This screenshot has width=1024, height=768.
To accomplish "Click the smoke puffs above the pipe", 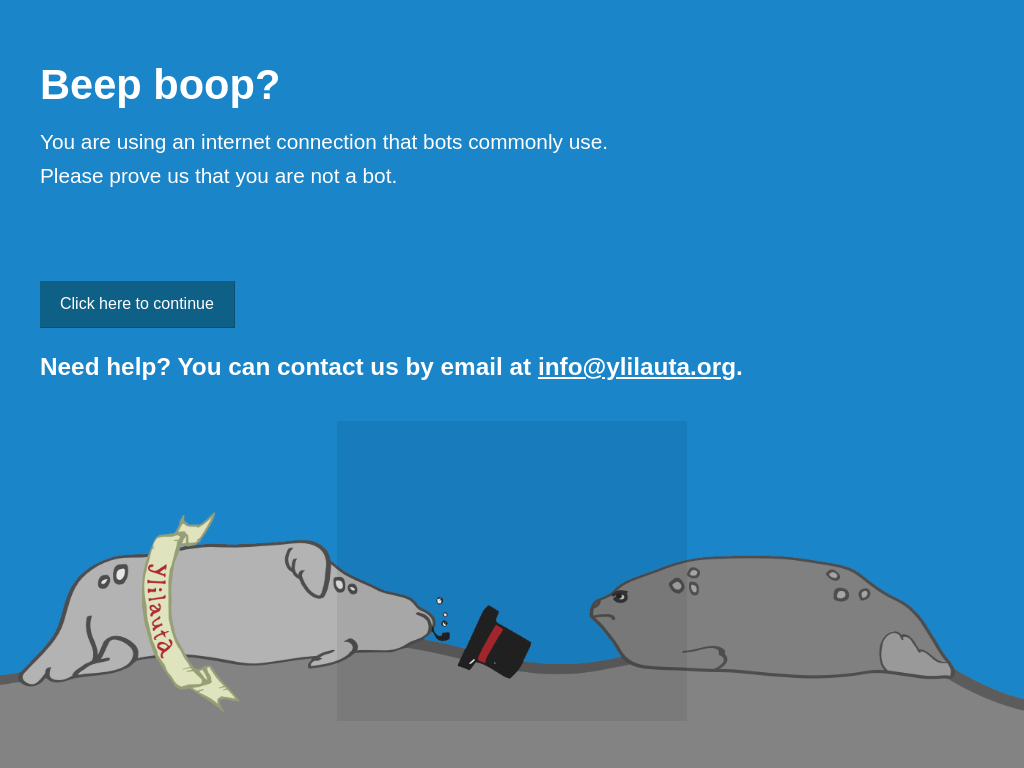I will (x=442, y=612).
